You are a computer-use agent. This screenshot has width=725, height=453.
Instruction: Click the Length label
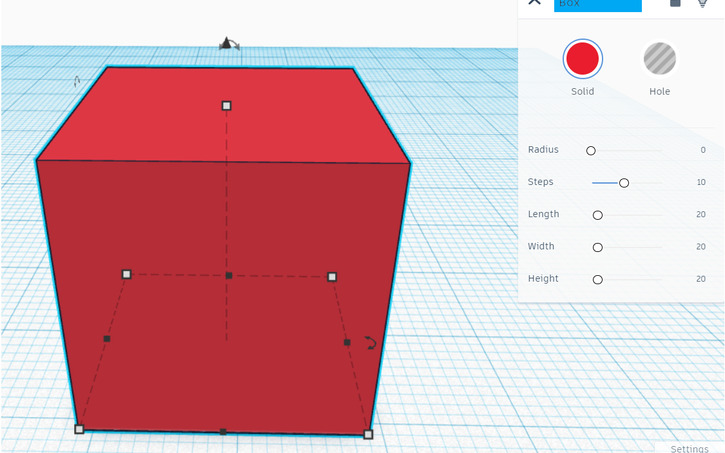click(543, 214)
